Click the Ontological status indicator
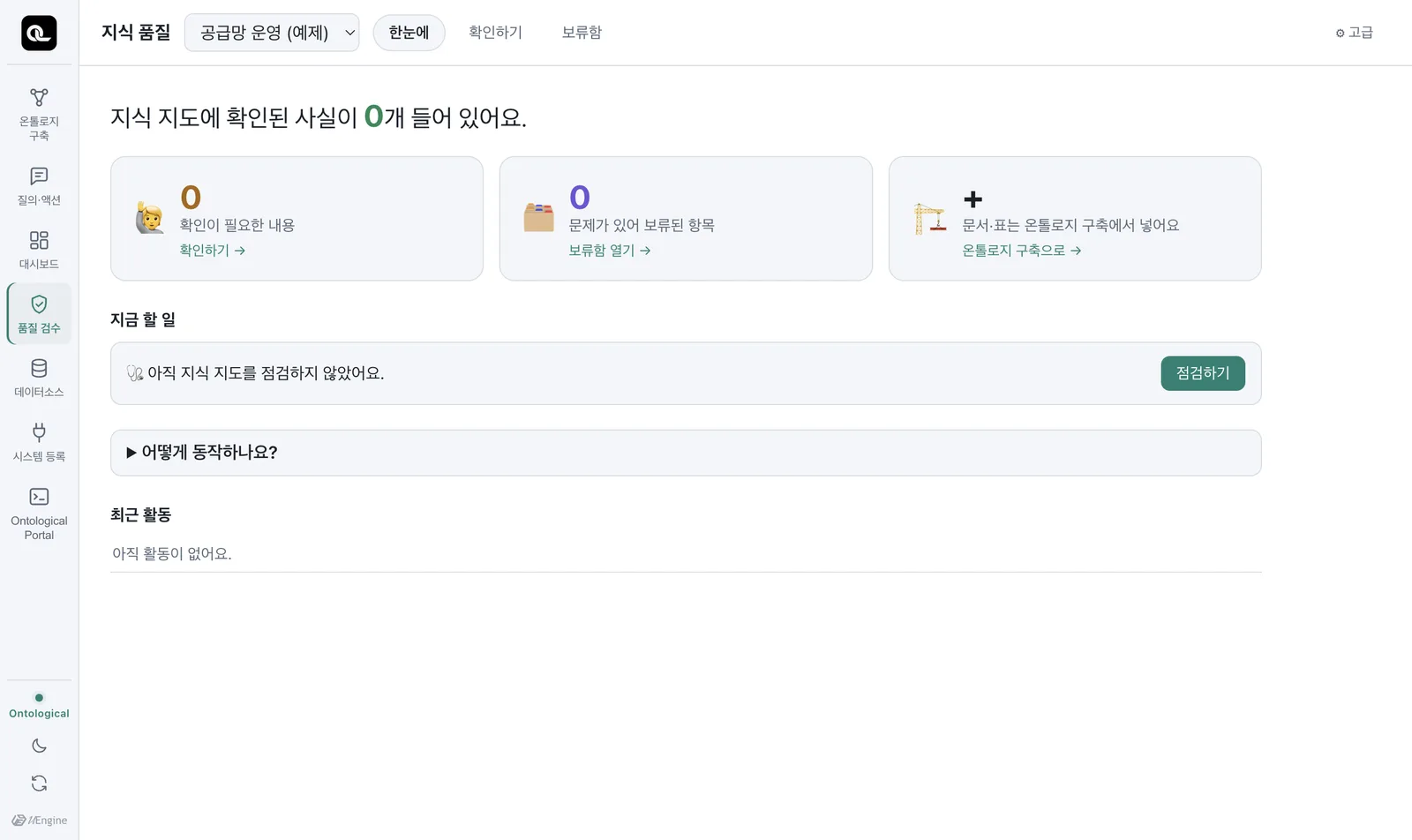The image size is (1412, 840). tap(39, 706)
